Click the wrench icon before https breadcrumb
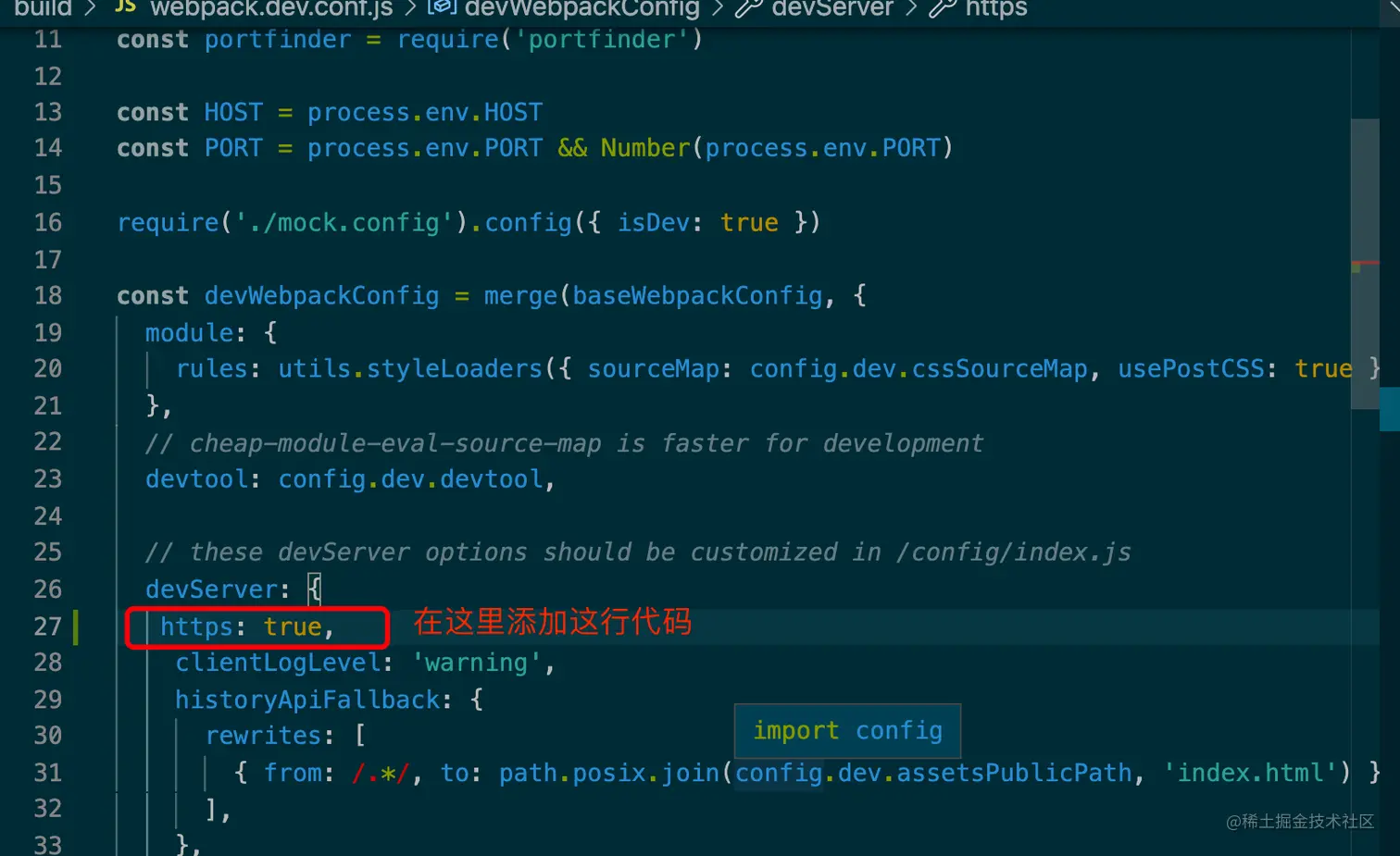Screen dimensions: 1400x856 [x=943, y=8]
